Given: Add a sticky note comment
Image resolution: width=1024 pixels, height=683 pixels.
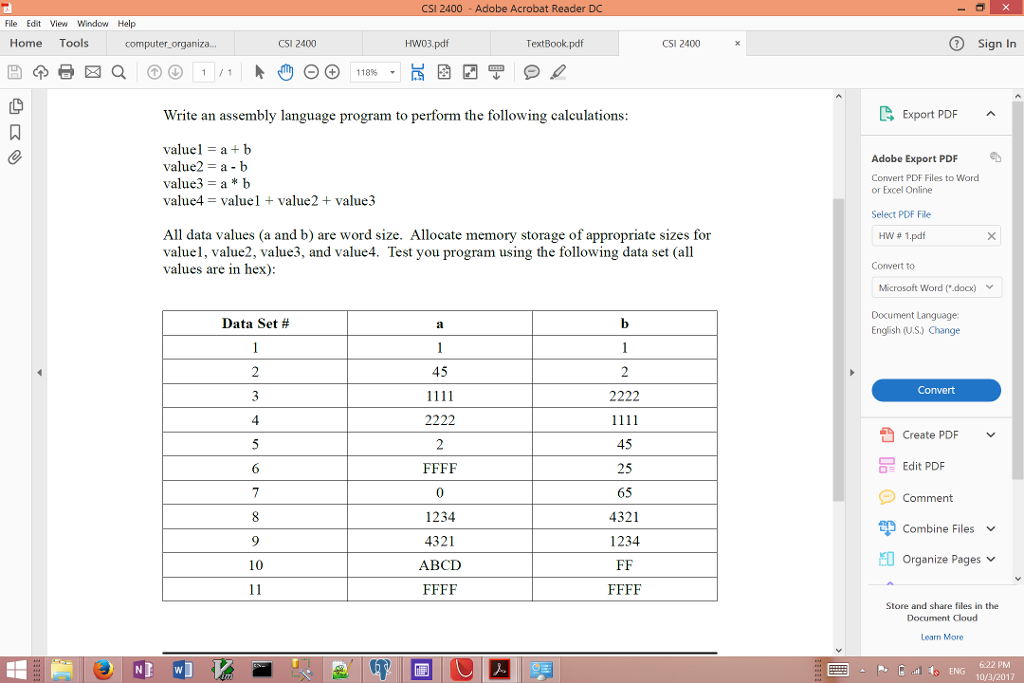Looking at the screenshot, I should pyautogui.click(x=532, y=72).
